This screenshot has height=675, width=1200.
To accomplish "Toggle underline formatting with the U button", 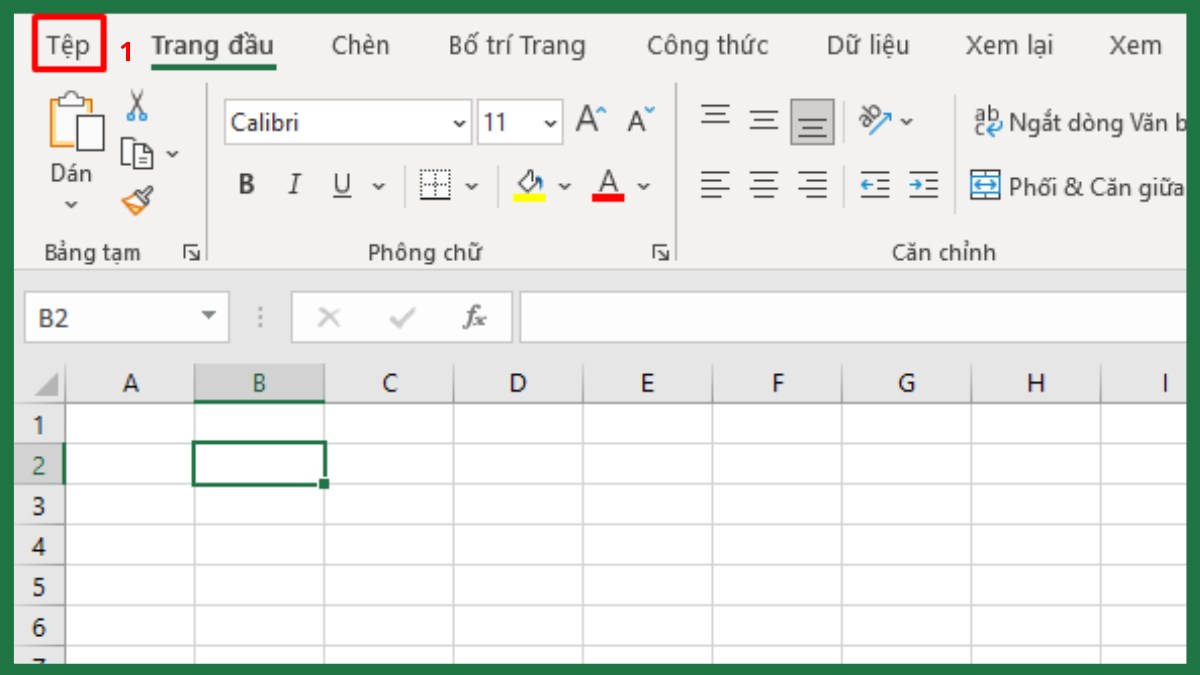I will [x=340, y=185].
